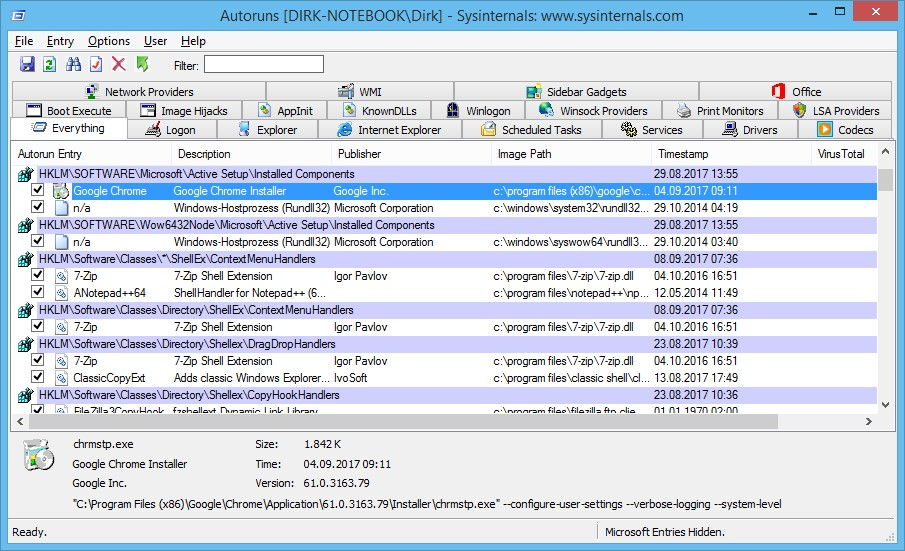The height and width of the screenshot is (551, 905).
Task: Sort by the Autorun Entry column header
Action: point(91,154)
